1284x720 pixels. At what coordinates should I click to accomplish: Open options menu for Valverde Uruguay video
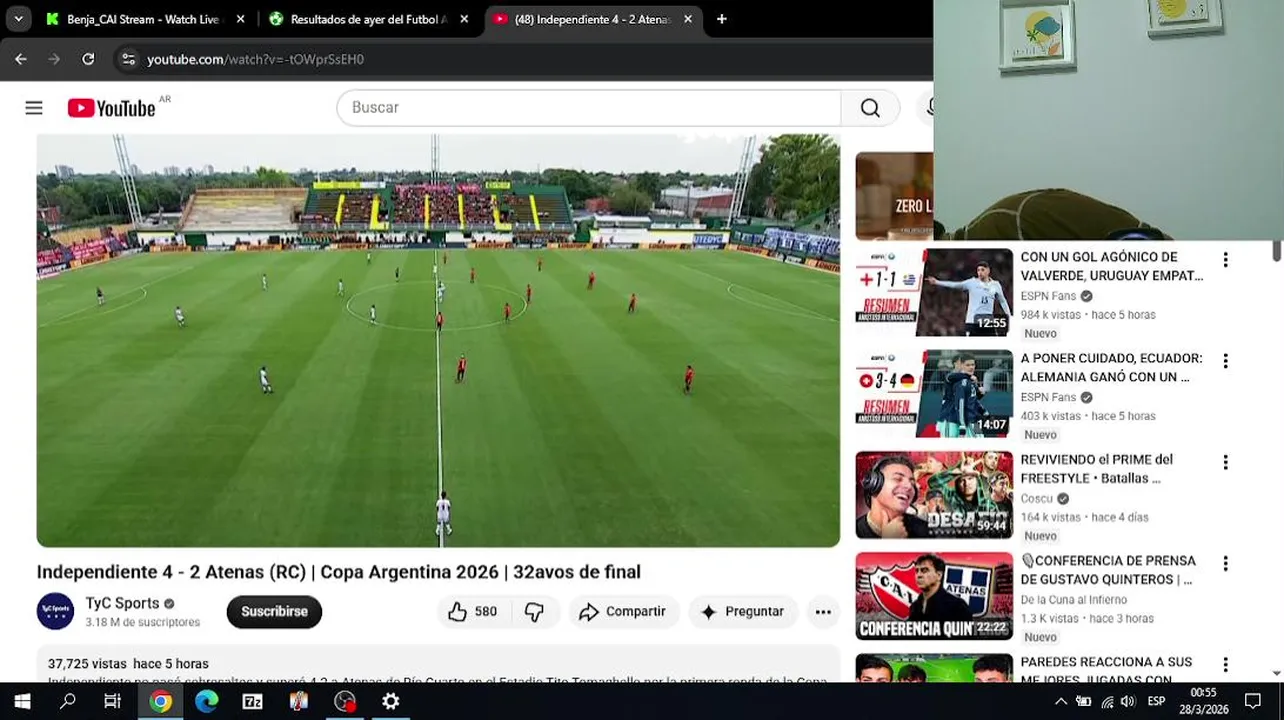coord(1225,260)
